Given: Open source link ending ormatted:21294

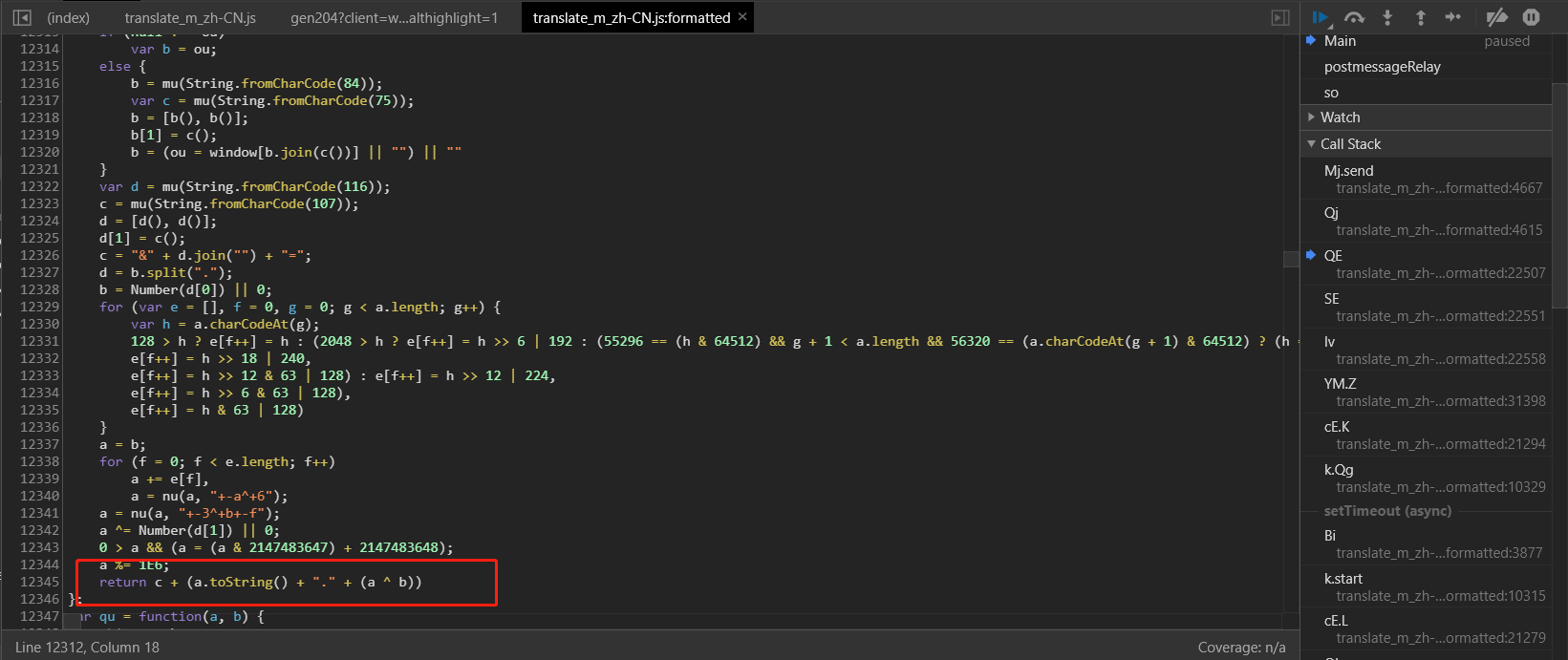Looking at the screenshot, I should tap(1441, 444).
